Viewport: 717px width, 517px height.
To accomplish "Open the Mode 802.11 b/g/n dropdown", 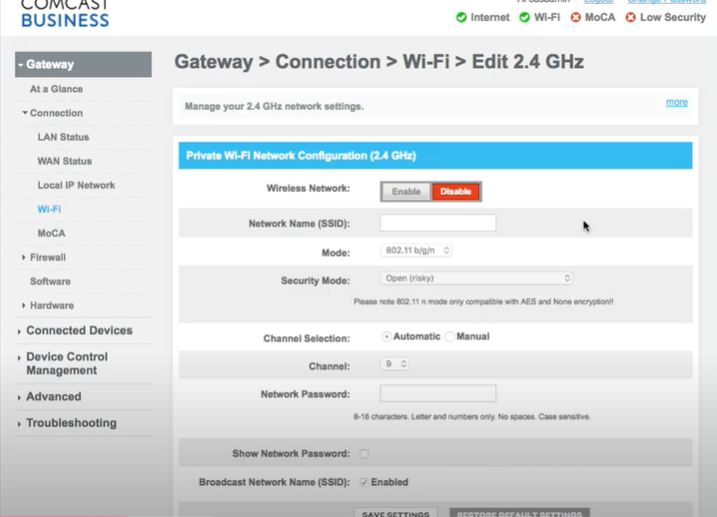I will pyautogui.click(x=417, y=250).
